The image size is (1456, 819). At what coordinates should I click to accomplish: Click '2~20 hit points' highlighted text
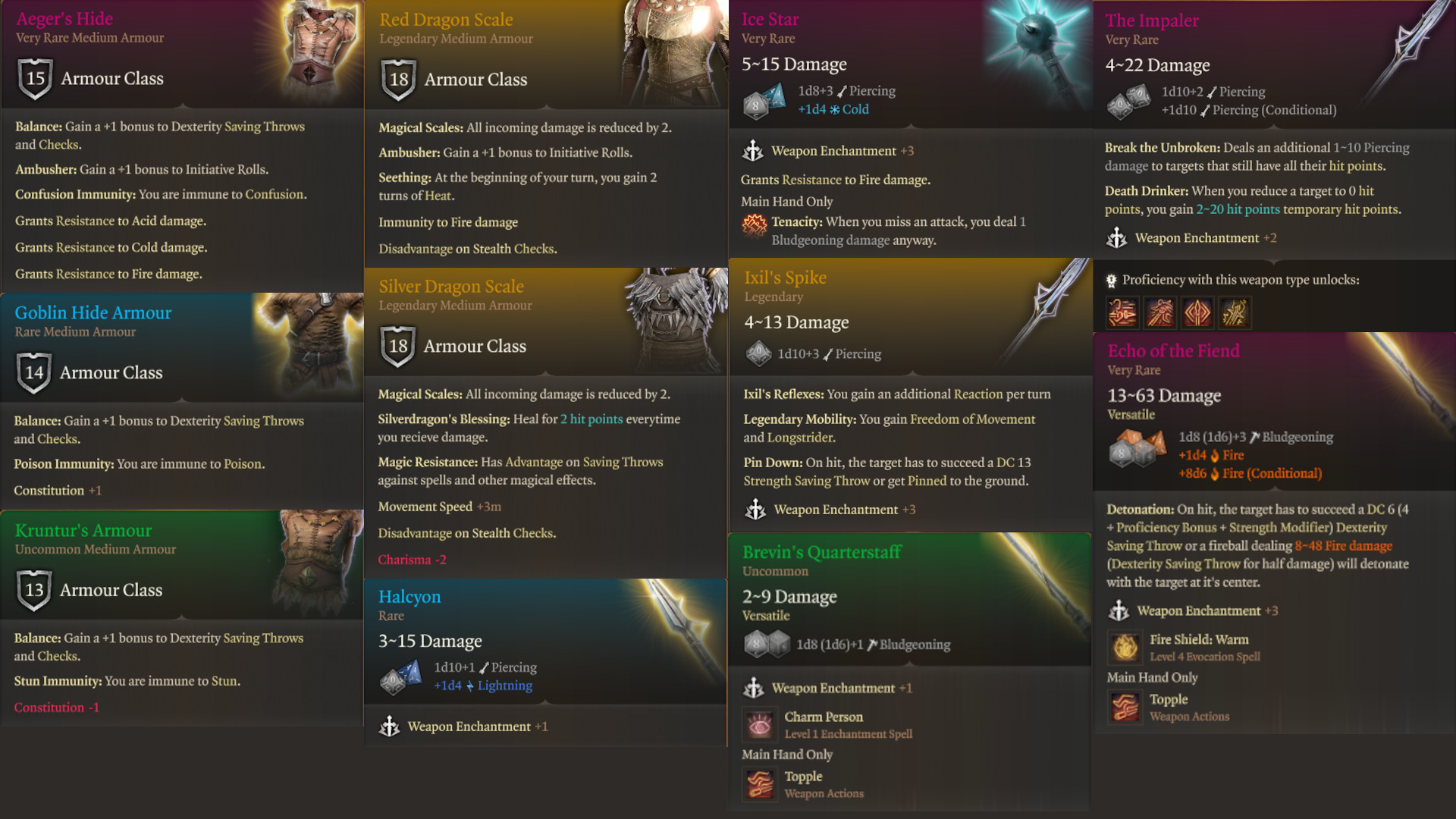(x=1238, y=209)
